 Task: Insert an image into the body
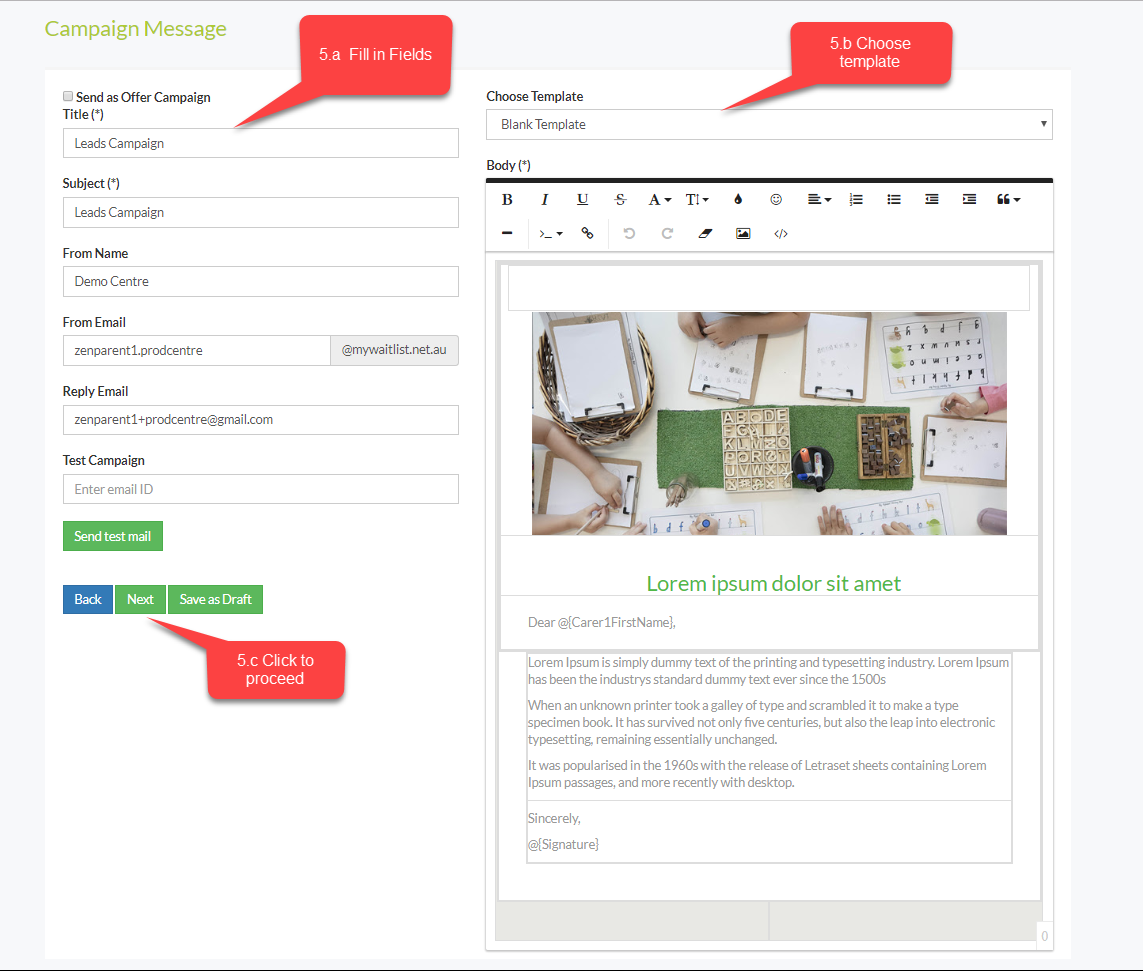pos(743,233)
